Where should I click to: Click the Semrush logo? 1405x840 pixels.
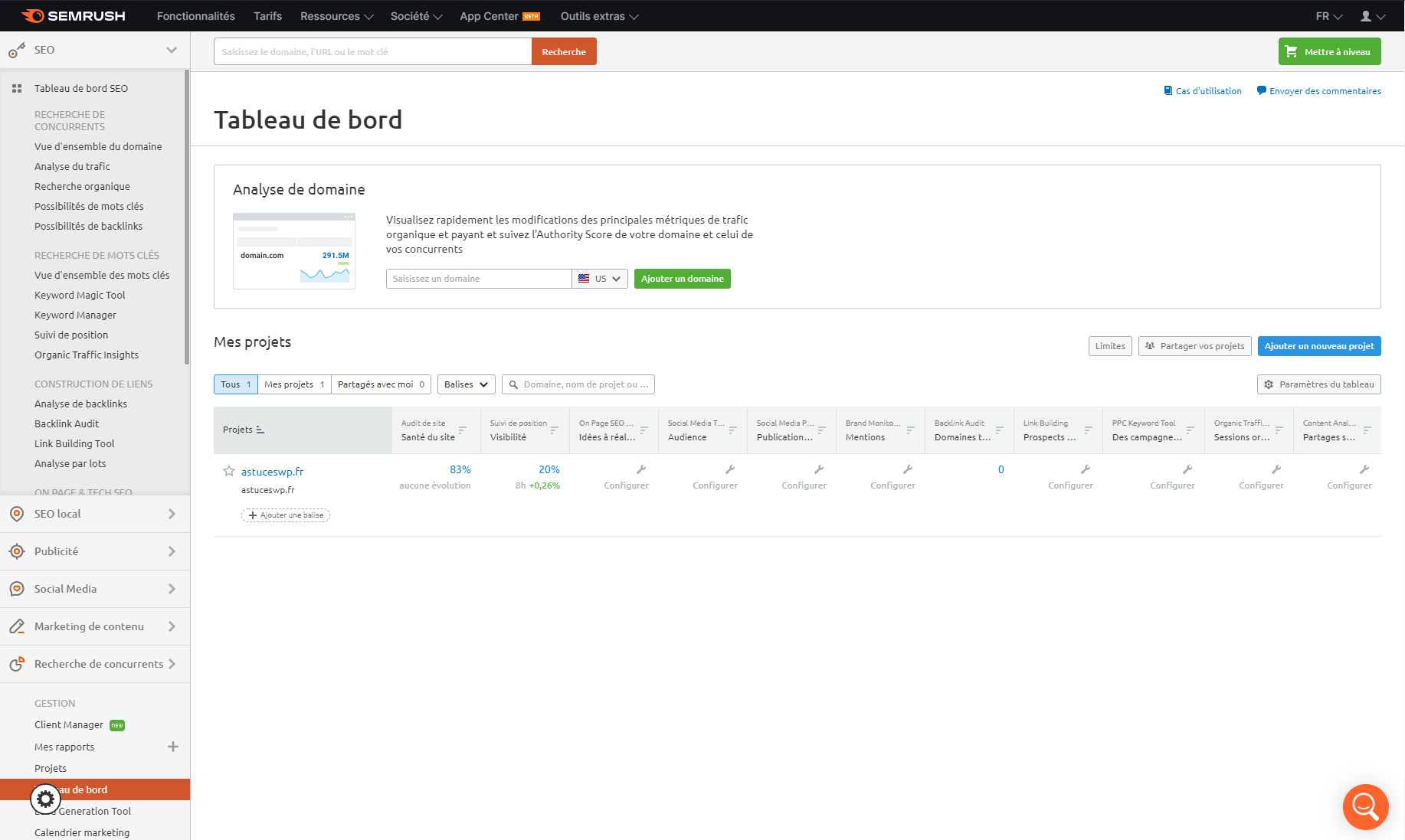(x=74, y=15)
